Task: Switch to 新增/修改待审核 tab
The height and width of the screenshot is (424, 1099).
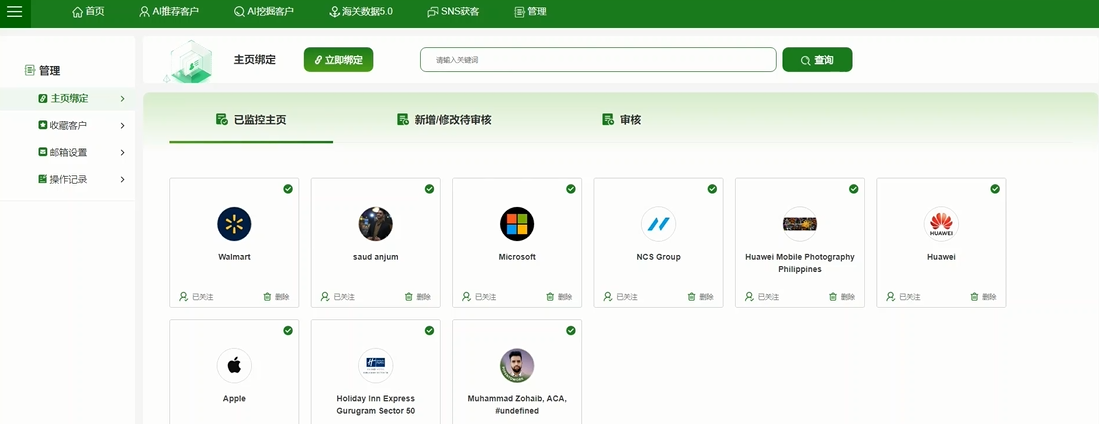Action: coord(444,120)
